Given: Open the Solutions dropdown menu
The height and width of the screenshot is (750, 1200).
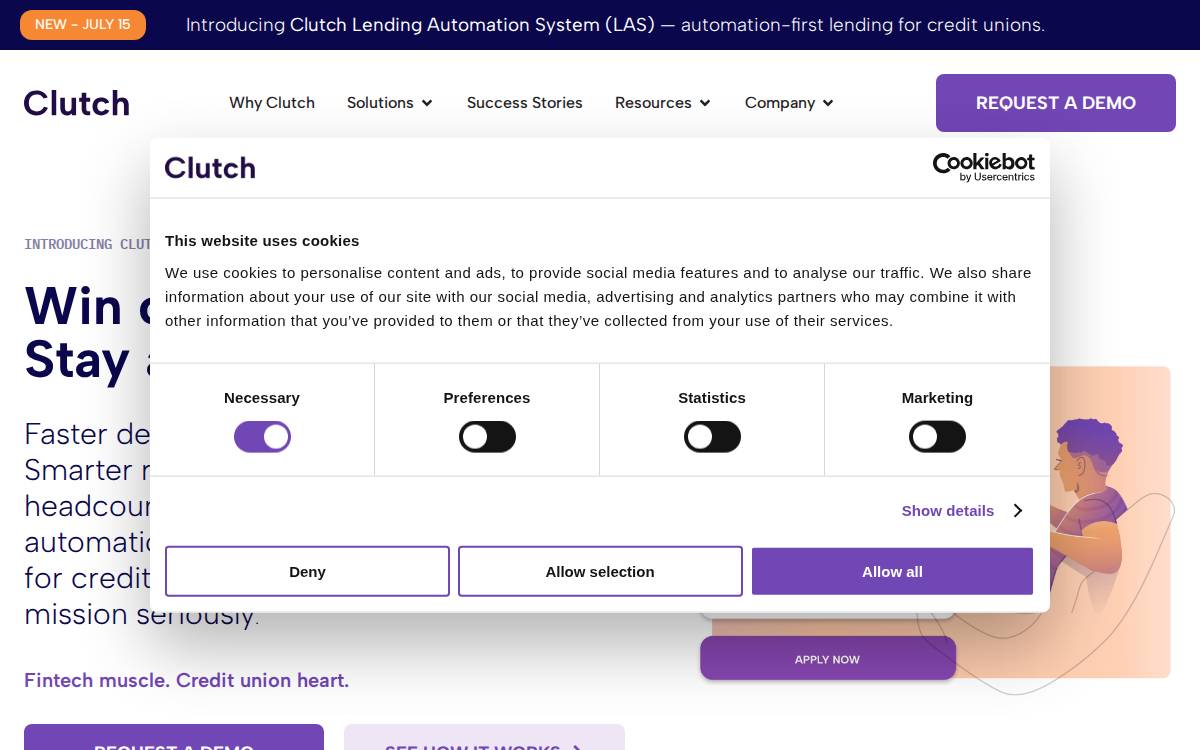Looking at the screenshot, I should (x=390, y=103).
